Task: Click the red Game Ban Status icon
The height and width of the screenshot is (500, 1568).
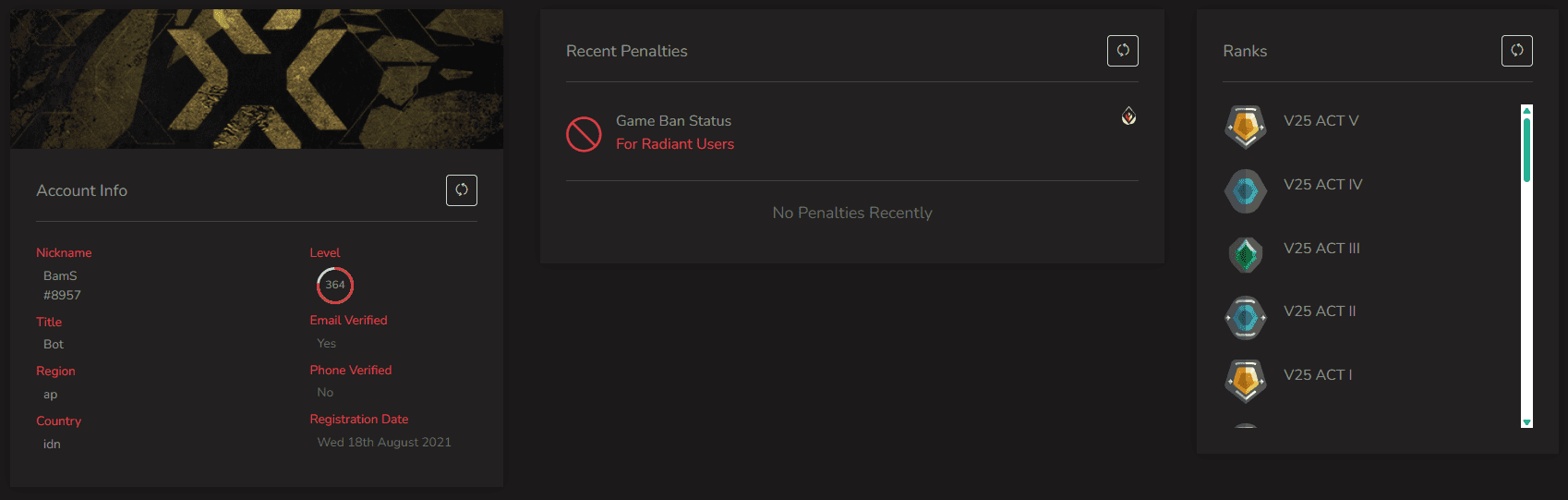Action: point(584,134)
